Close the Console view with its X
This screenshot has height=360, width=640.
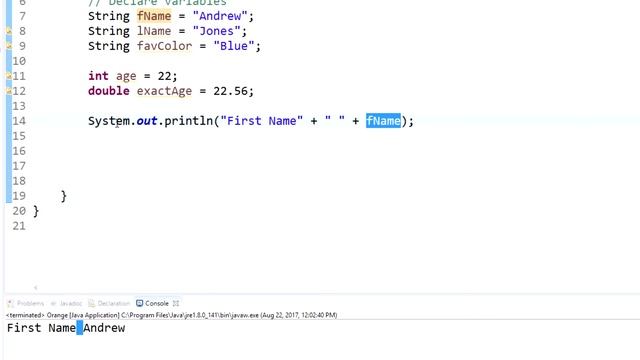[x=176, y=303]
